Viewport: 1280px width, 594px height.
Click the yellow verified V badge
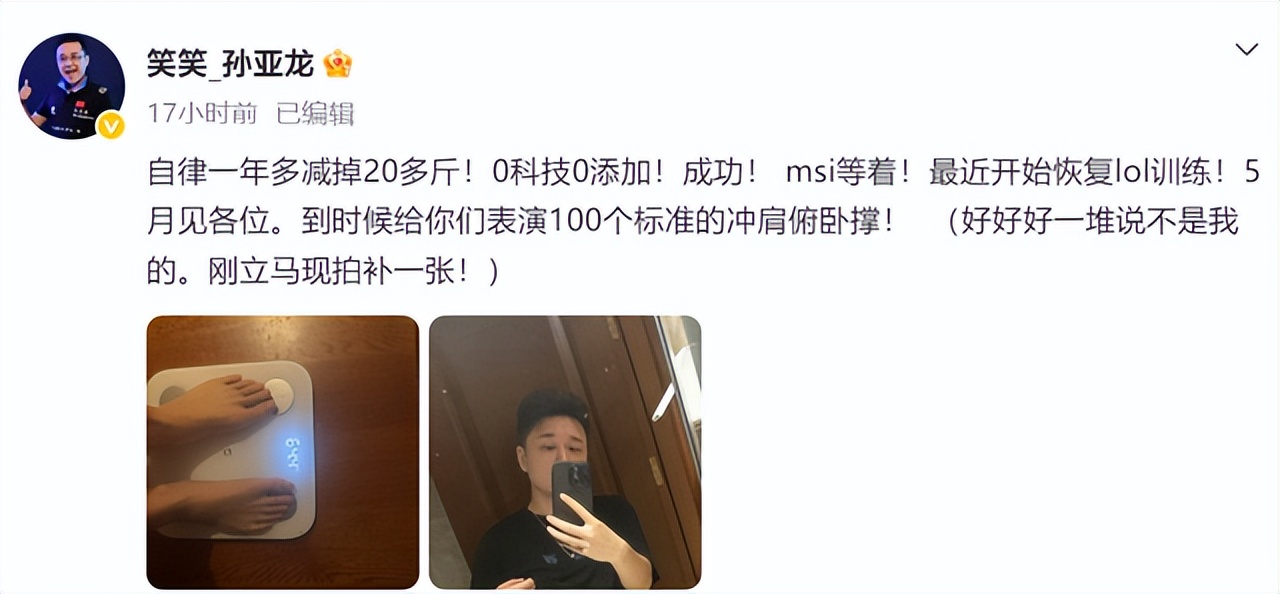tap(109, 125)
